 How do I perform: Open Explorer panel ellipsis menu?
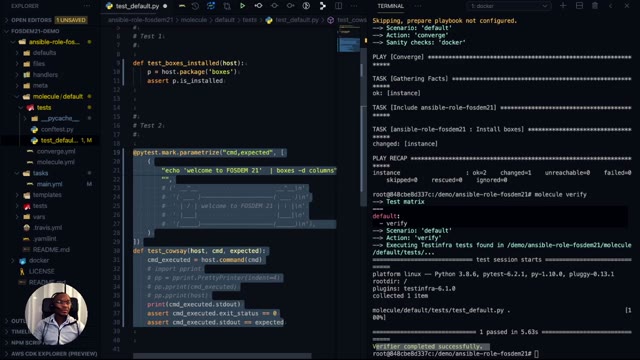point(87,6)
